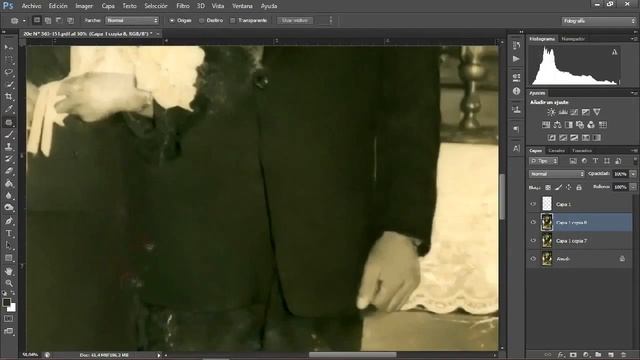The width and height of the screenshot is (640, 360).
Task: Open the Layers panel flyout menu
Action: click(x=633, y=151)
